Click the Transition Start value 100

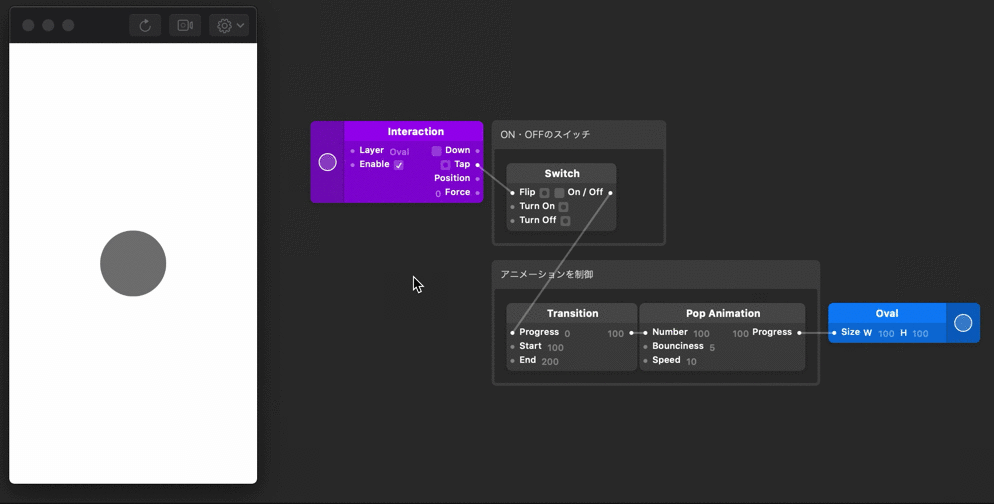(555, 347)
